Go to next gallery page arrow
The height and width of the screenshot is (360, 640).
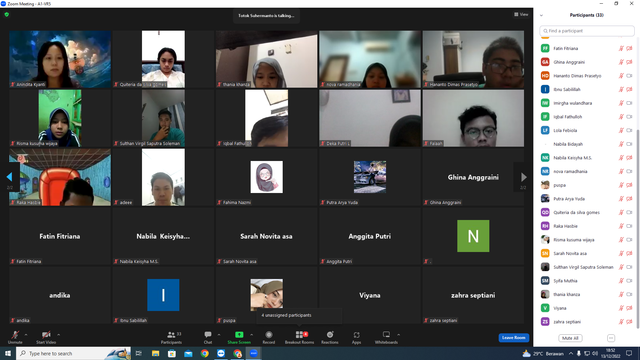pyautogui.click(x=523, y=177)
